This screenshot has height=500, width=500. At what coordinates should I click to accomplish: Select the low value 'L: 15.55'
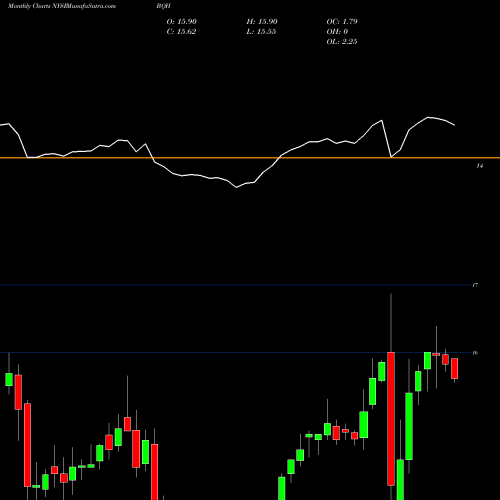pyautogui.click(x=261, y=32)
